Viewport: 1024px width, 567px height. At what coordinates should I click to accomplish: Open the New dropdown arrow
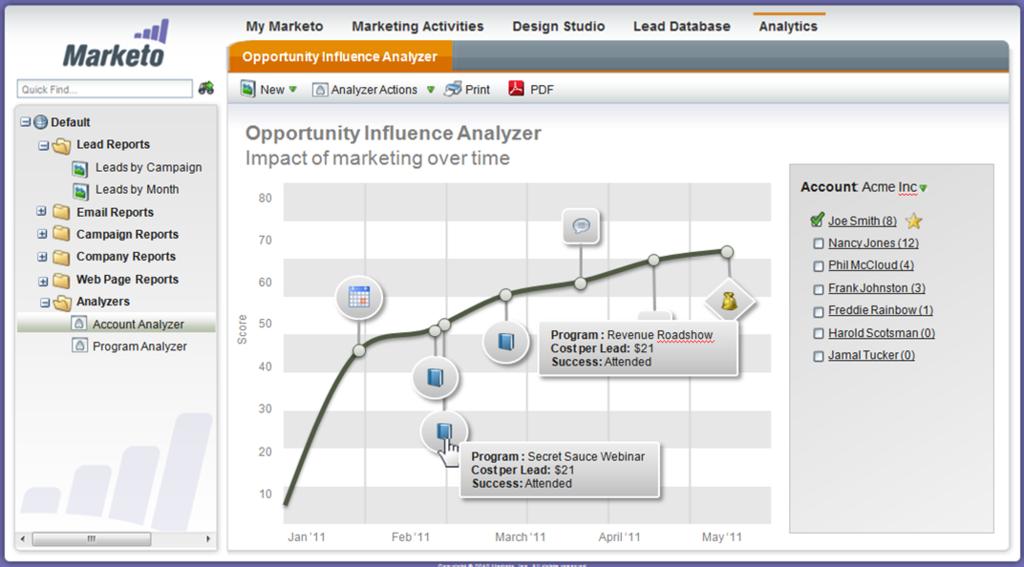point(293,89)
